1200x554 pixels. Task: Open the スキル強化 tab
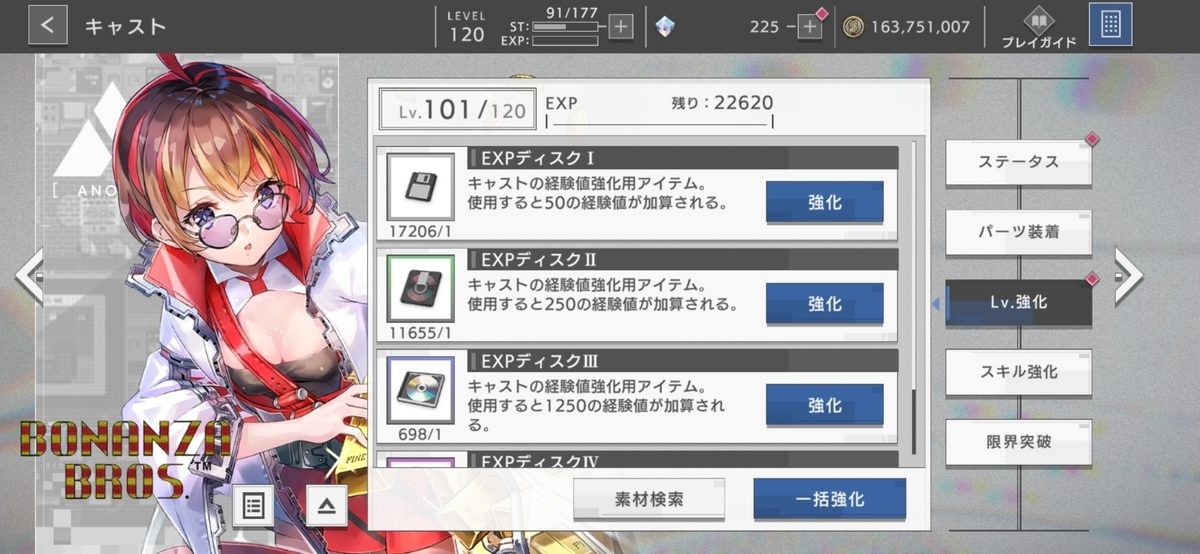click(x=1018, y=372)
